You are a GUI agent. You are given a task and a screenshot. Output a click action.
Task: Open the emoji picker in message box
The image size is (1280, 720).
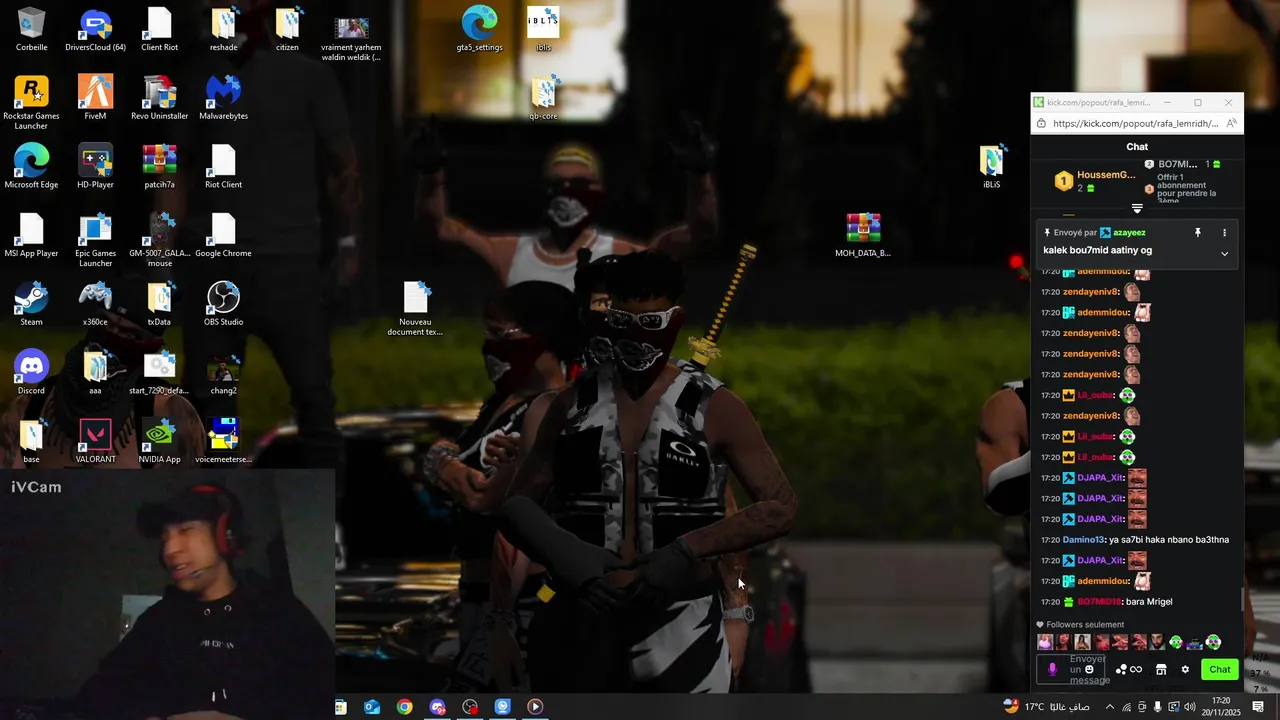click(1089, 670)
